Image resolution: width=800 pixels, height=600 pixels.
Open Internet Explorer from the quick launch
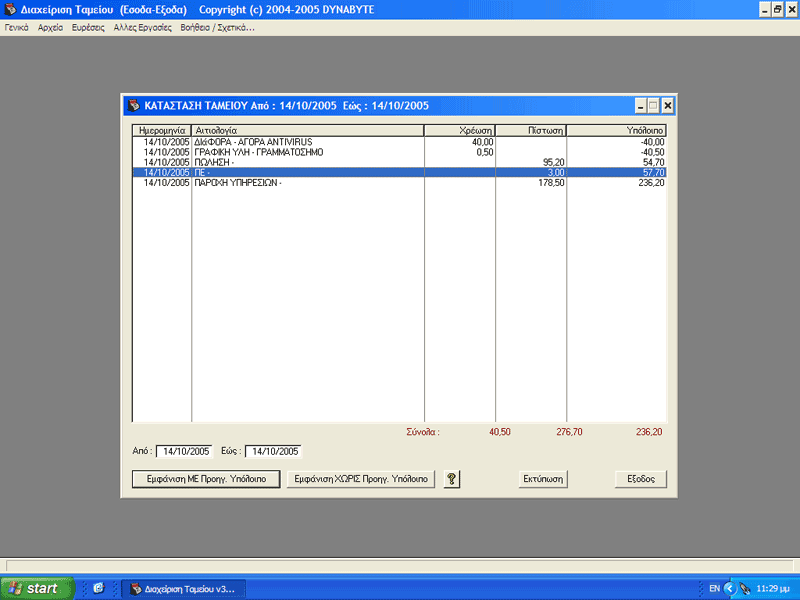point(98,588)
